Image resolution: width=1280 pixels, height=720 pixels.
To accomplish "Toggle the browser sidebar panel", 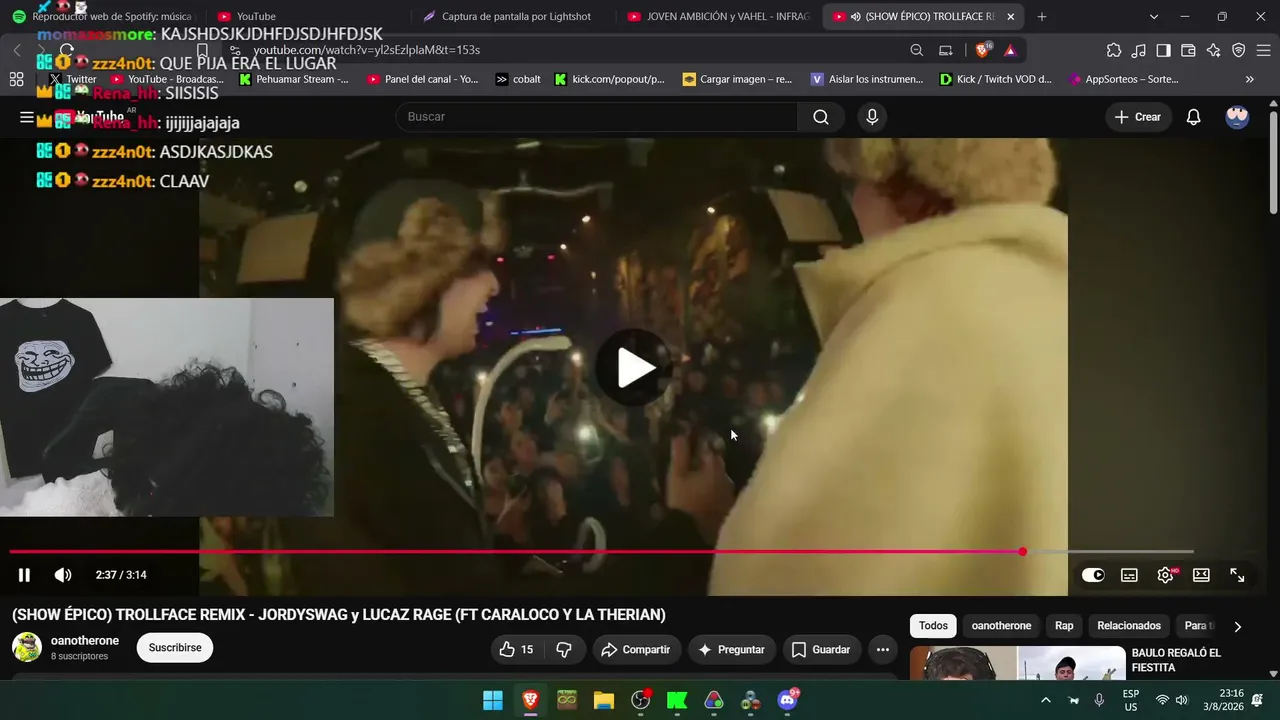I will [1164, 50].
